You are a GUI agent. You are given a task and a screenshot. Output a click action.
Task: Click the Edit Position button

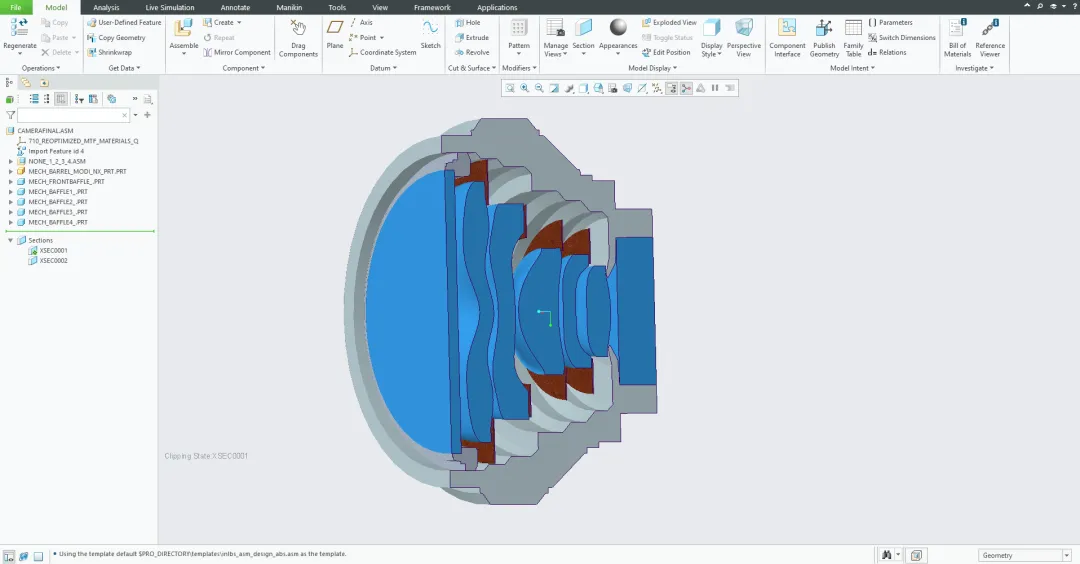pos(665,52)
